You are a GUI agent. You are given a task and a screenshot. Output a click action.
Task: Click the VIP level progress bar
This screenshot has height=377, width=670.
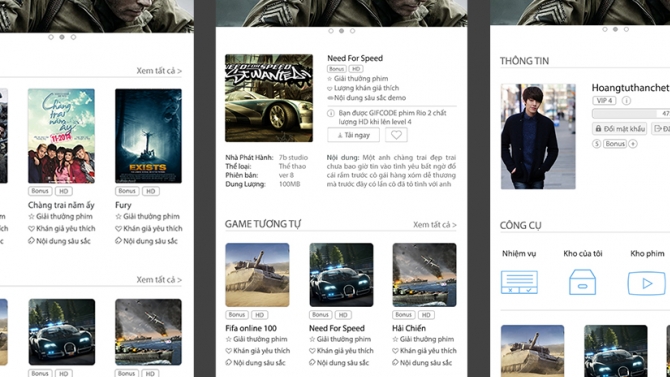pos(631,113)
